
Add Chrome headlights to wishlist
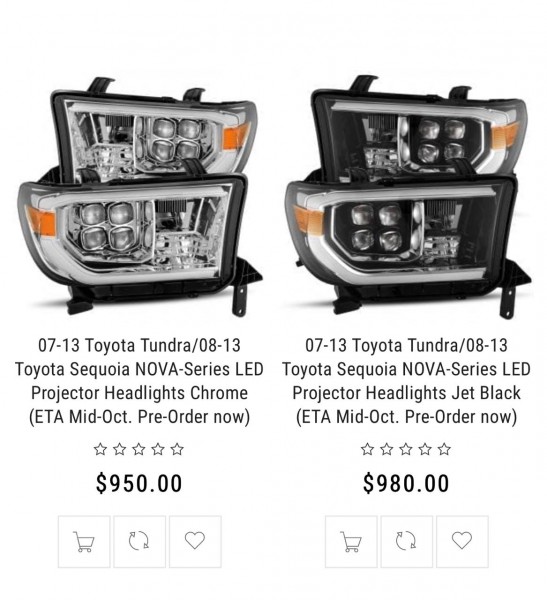(x=195, y=541)
